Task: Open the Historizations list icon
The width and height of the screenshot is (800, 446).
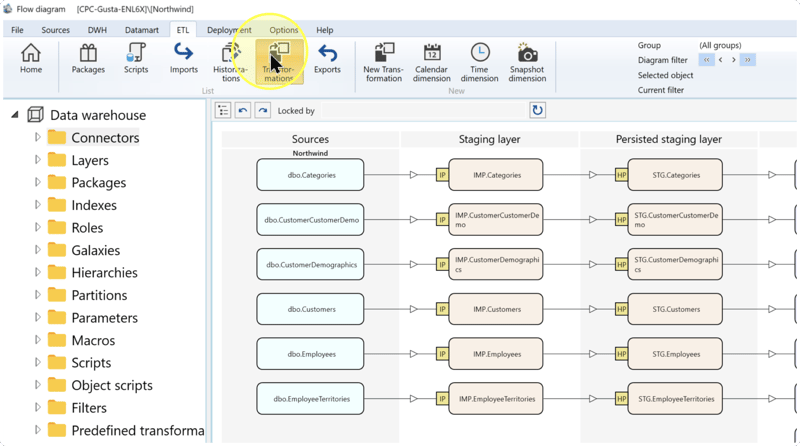Action: click(231, 62)
